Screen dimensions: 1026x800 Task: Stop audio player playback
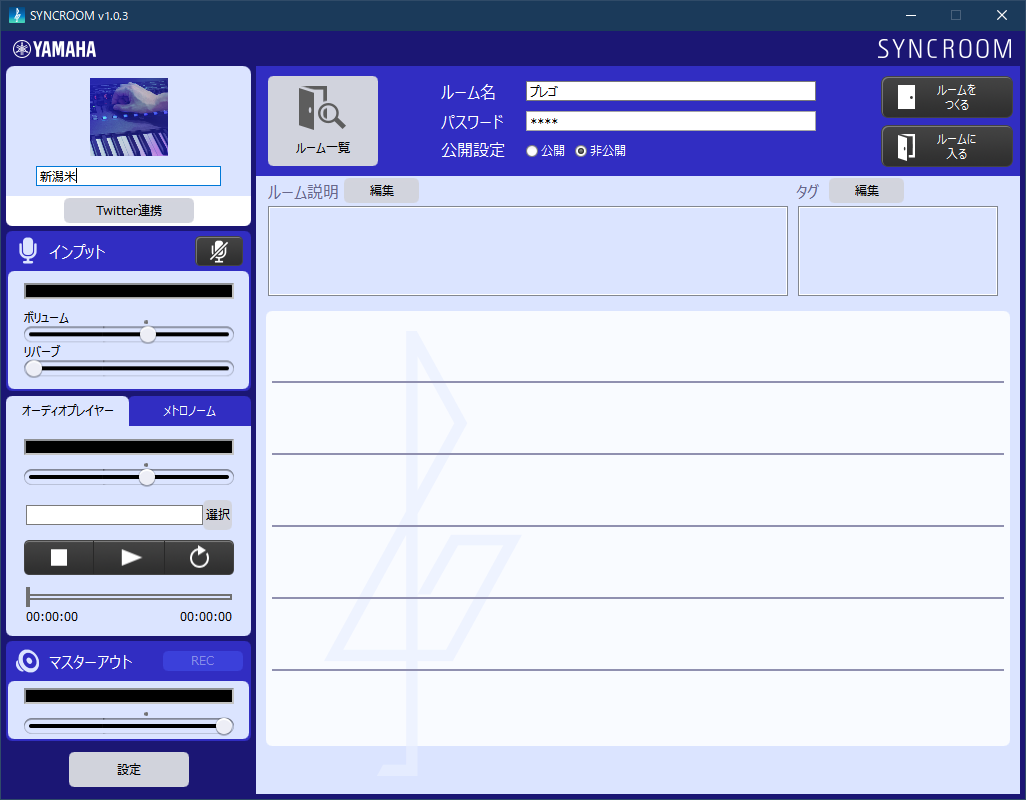(x=59, y=558)
